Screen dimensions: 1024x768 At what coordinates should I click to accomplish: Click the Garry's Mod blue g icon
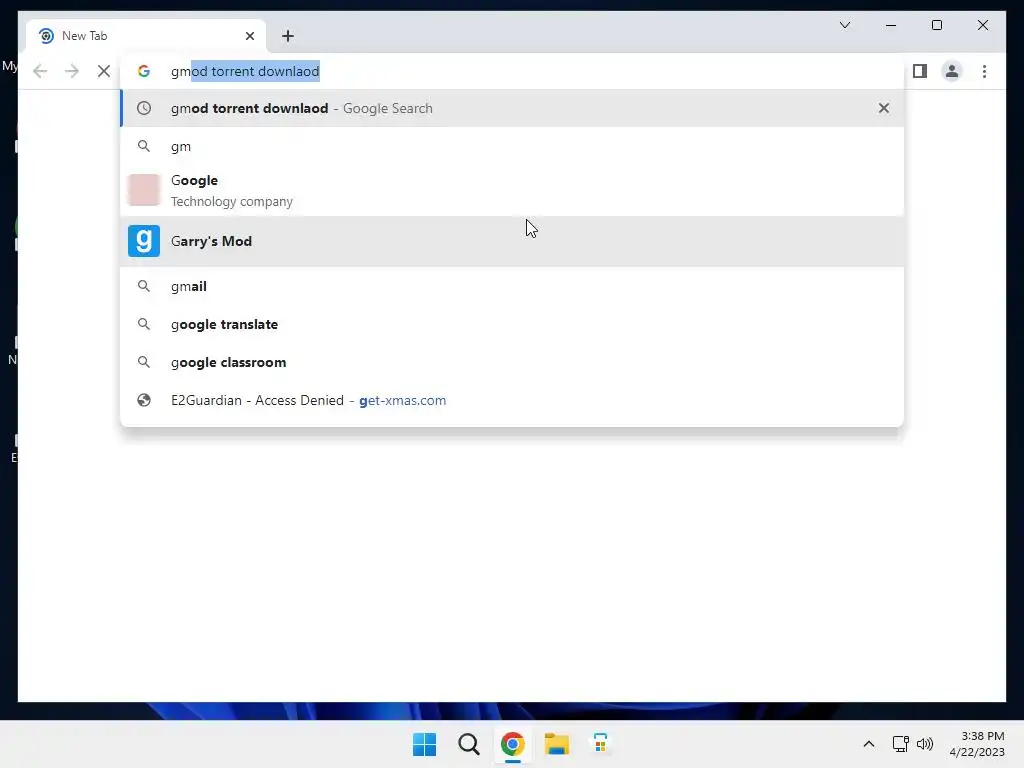(x=144, y=241)
